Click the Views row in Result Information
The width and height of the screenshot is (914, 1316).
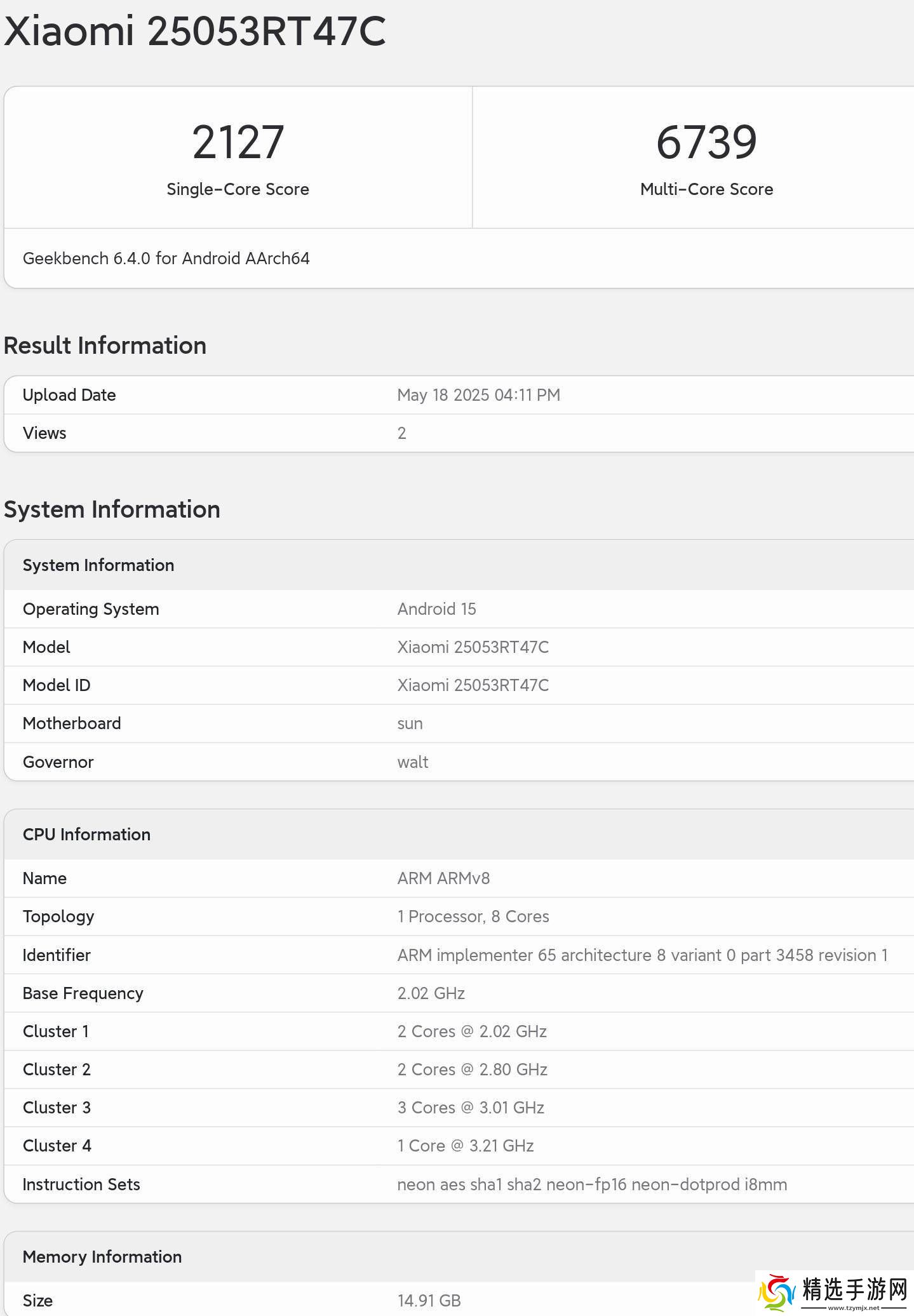(44, 433)
